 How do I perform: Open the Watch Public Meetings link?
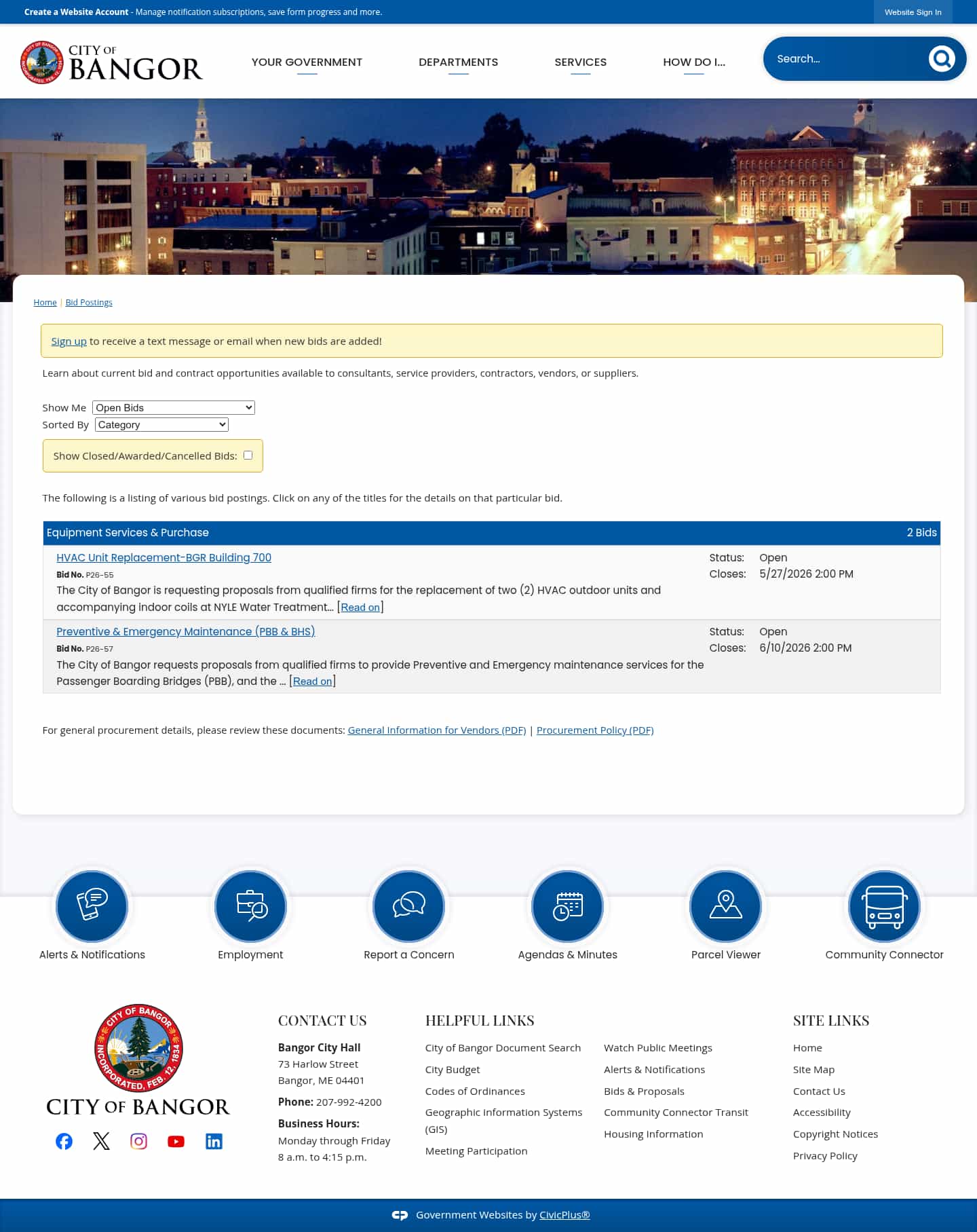click(x=658, y=1047)
